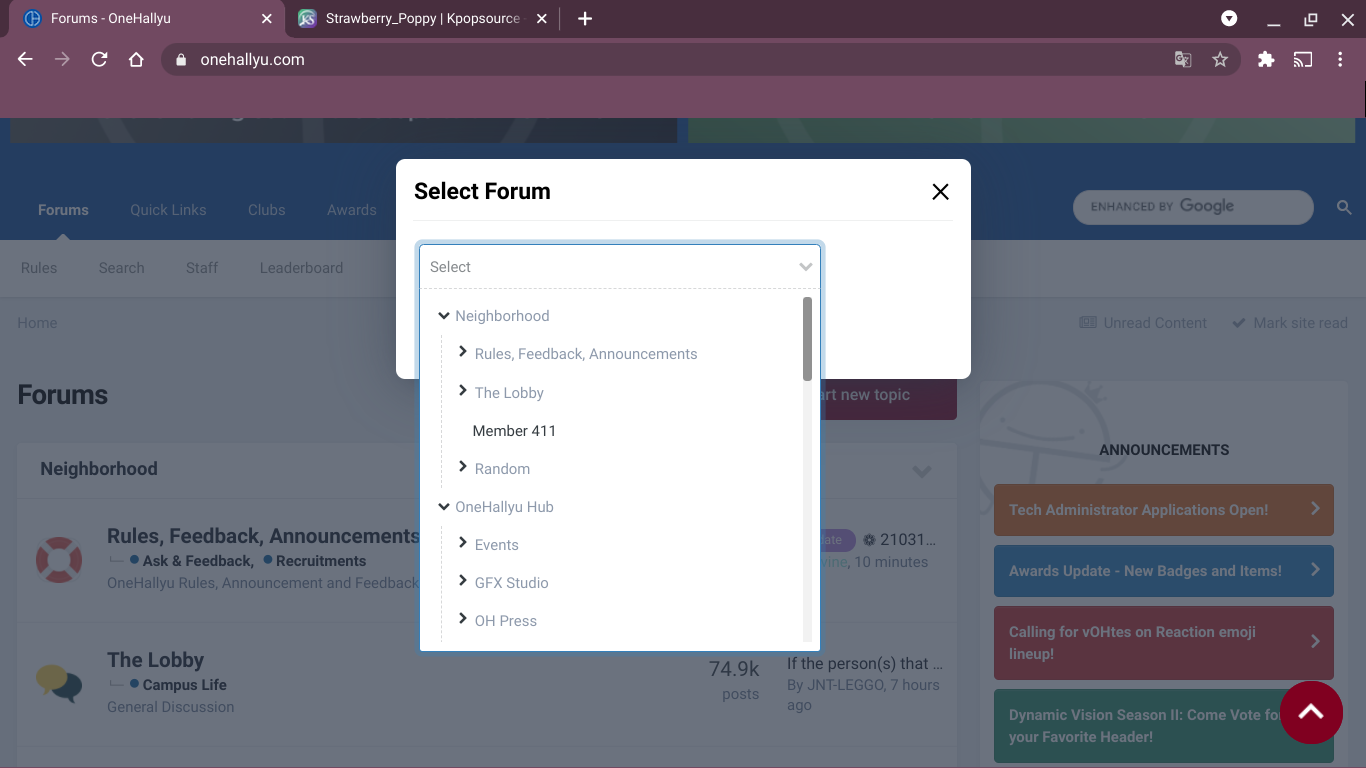Open Rules, Feedback, Announcements forum
This screenshot has height=768, width=1366.
click(263, 537)
